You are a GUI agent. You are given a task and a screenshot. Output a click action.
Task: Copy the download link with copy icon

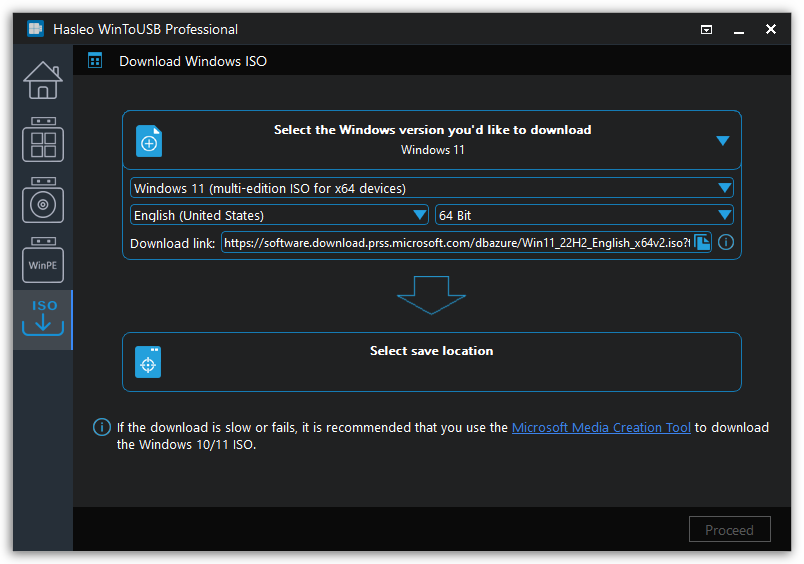click(x=702, y=242)
